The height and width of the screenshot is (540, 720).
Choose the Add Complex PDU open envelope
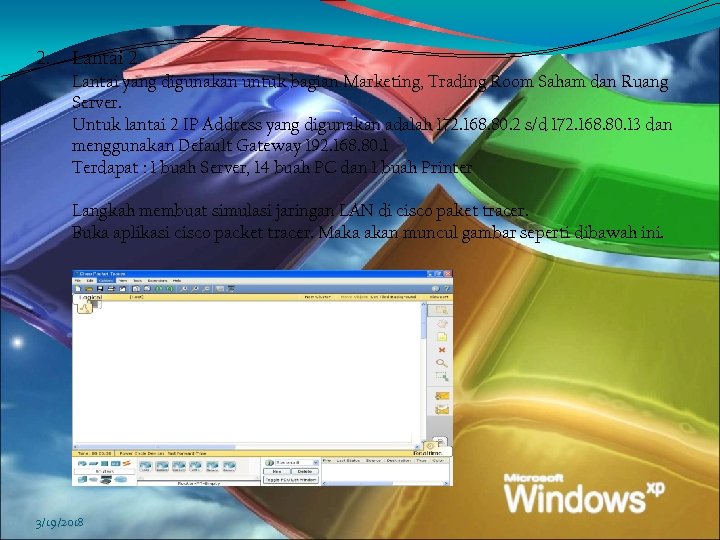[x=442, y=409]
